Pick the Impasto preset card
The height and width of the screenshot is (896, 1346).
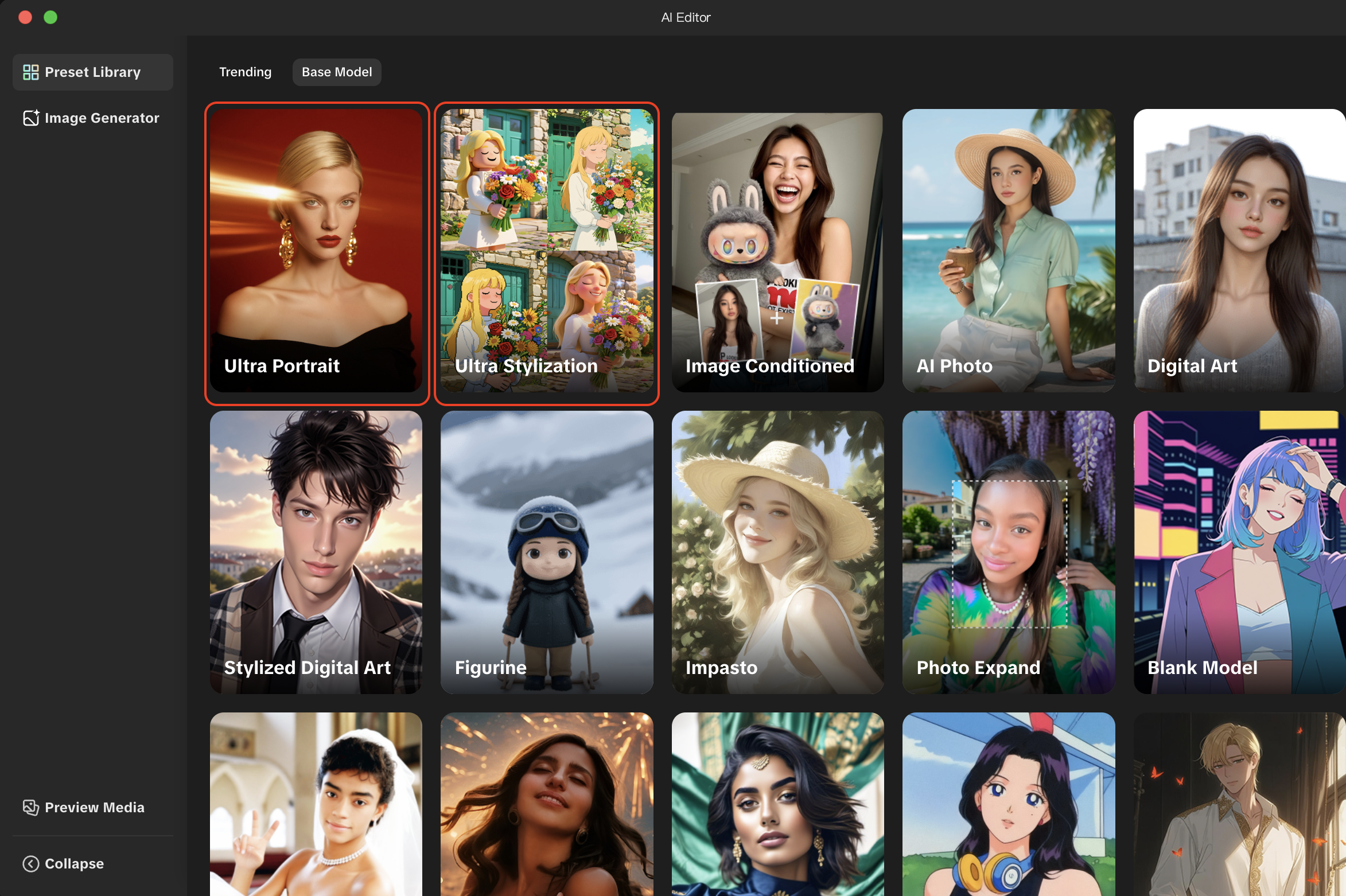[778, 553]
